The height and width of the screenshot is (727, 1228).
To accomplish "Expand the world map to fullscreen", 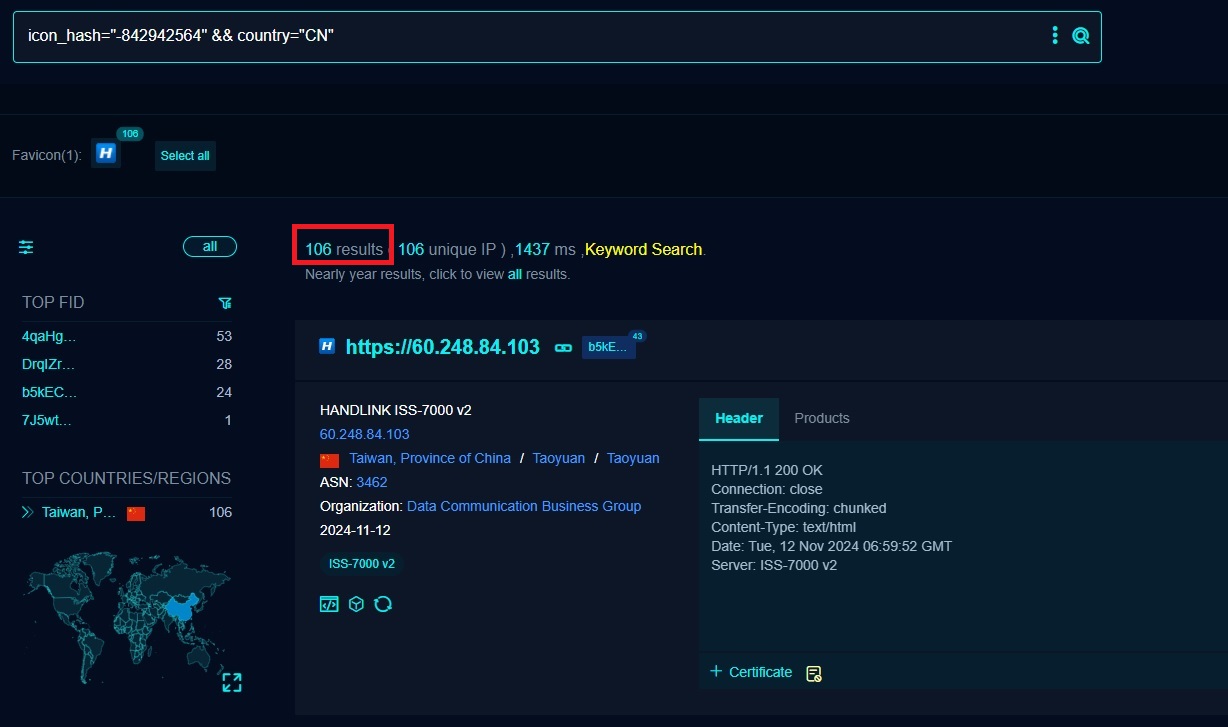I will tap(232, 682).
